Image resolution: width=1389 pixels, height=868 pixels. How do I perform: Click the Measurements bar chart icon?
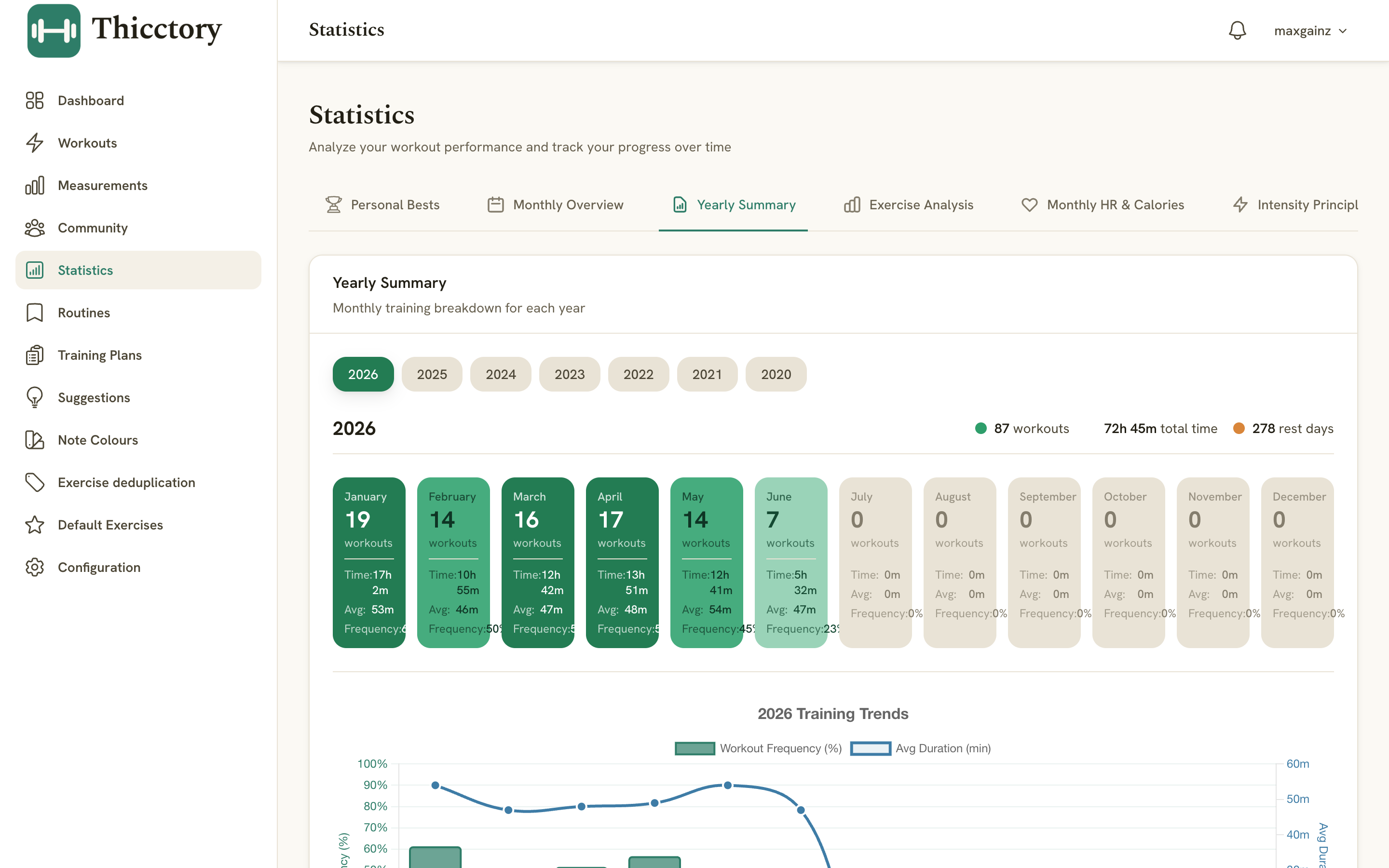click(x=34, y=186)
